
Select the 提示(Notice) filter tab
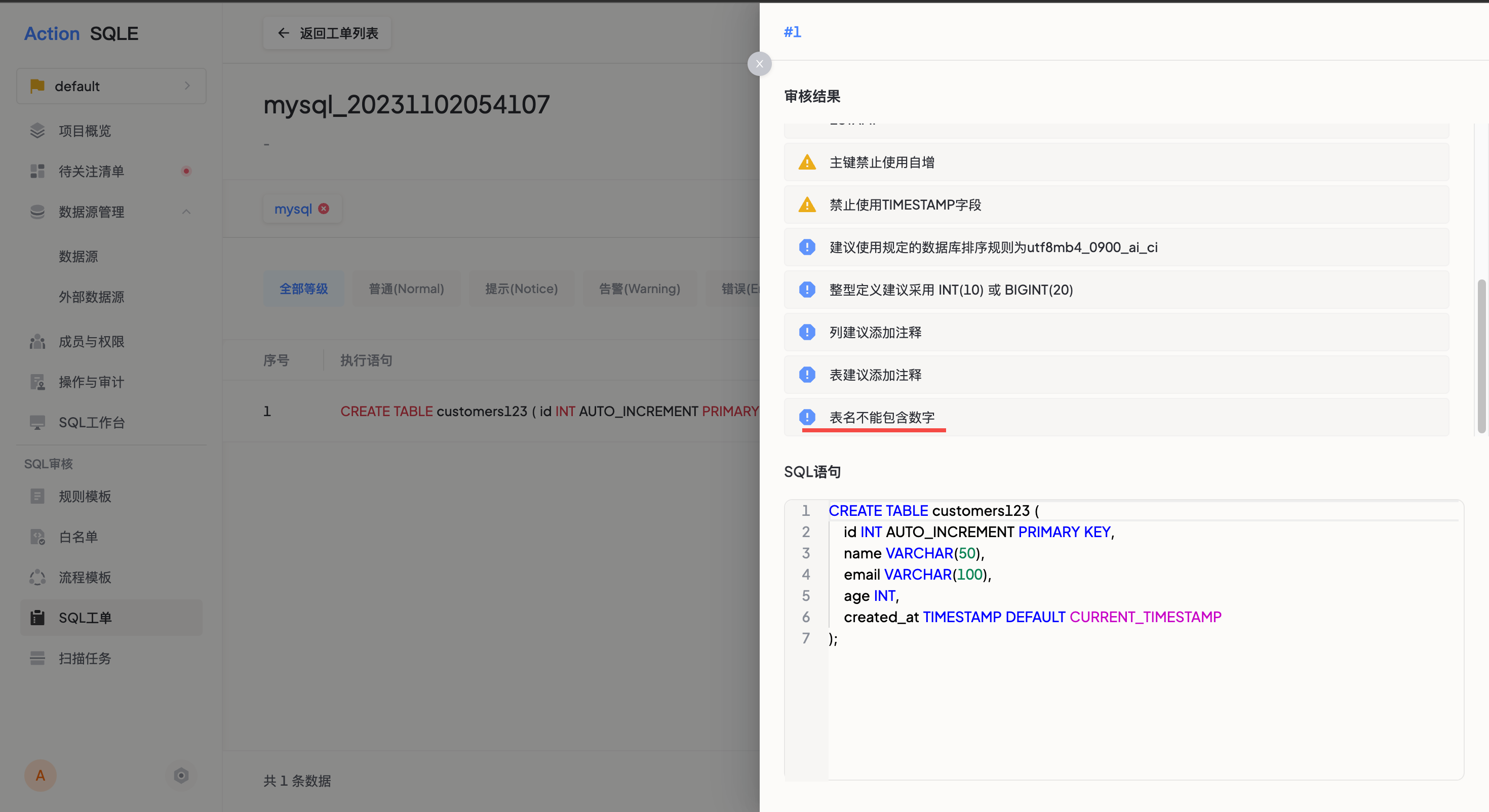point(521,289)
